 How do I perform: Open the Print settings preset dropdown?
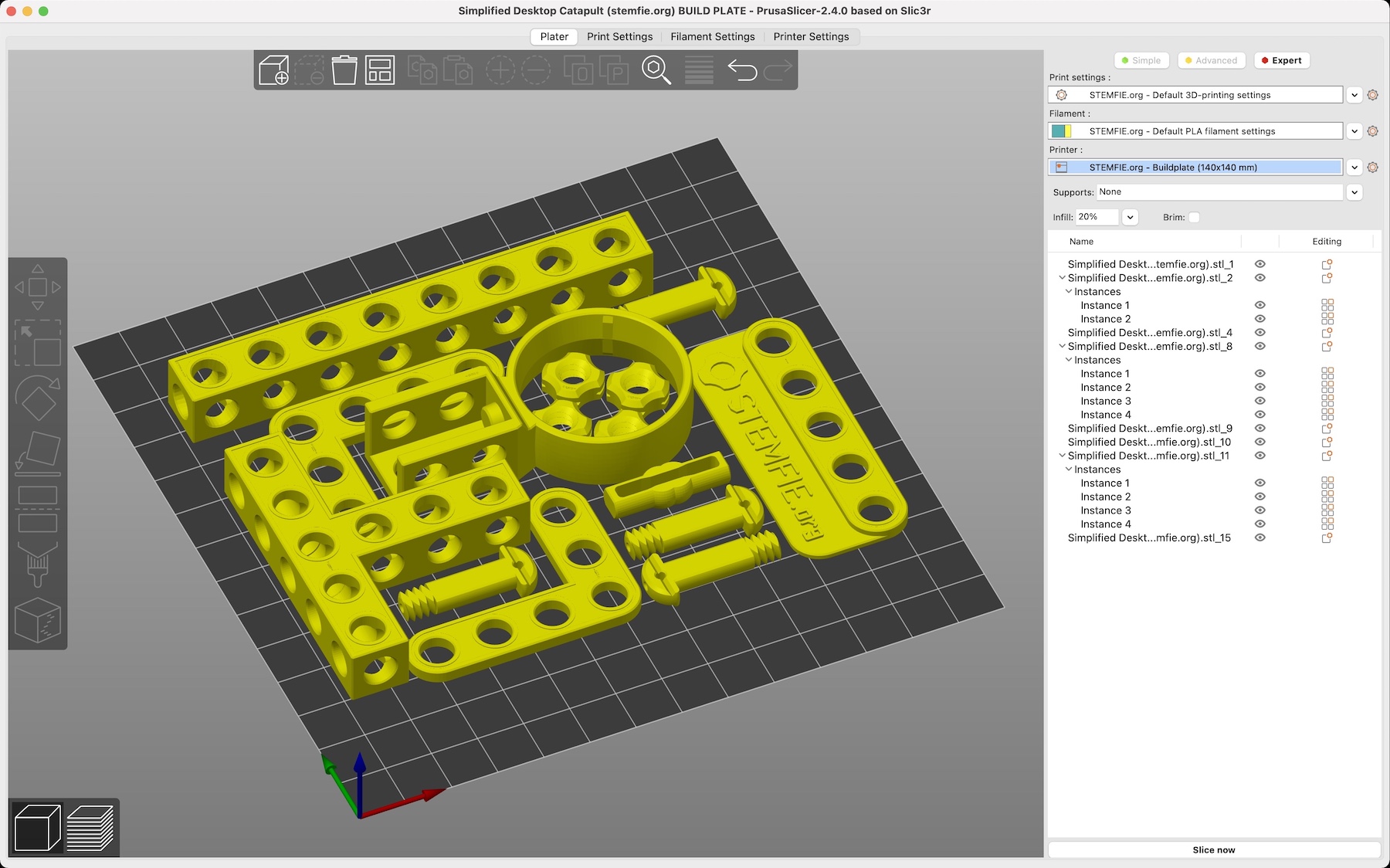pyautogui.click(x=1354, y=95)
